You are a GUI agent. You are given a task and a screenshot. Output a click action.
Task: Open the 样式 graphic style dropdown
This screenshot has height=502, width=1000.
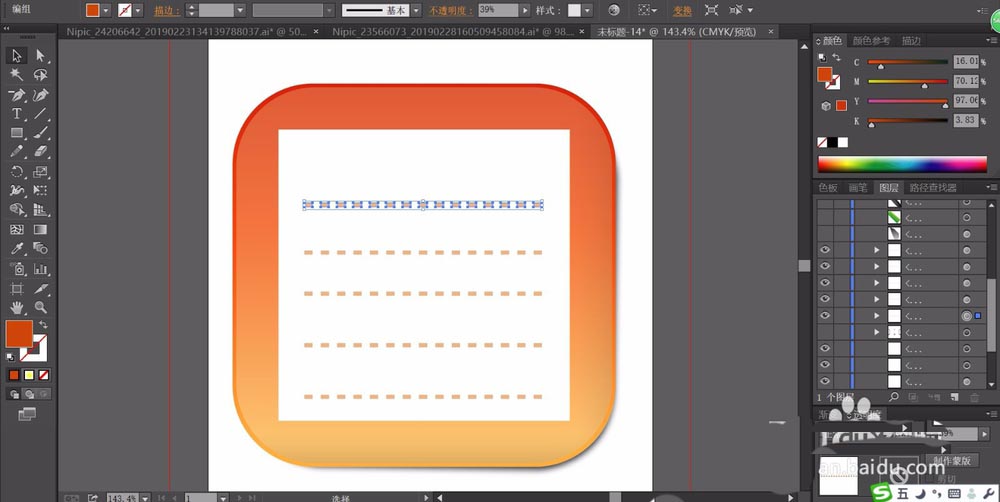(x=587, y=10)
